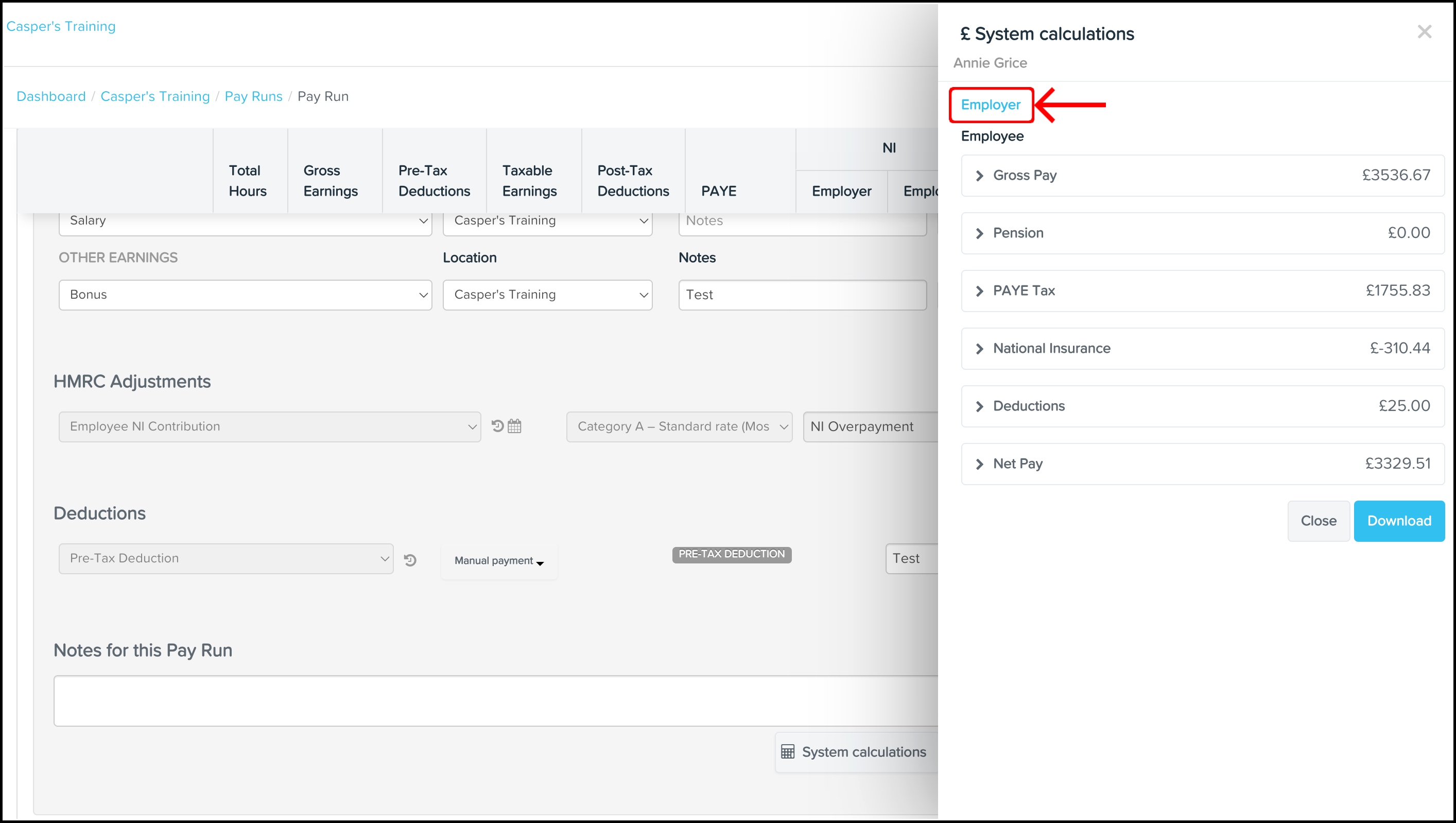Open the Bonus earnings dropdown

(245, 294)
